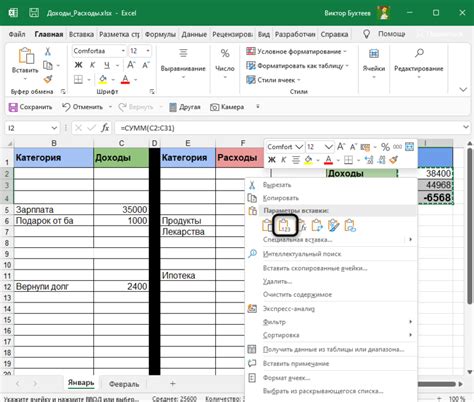Click the insert function fx button
This screenshot has width=474, height=402.
click(x=105, y=128)
